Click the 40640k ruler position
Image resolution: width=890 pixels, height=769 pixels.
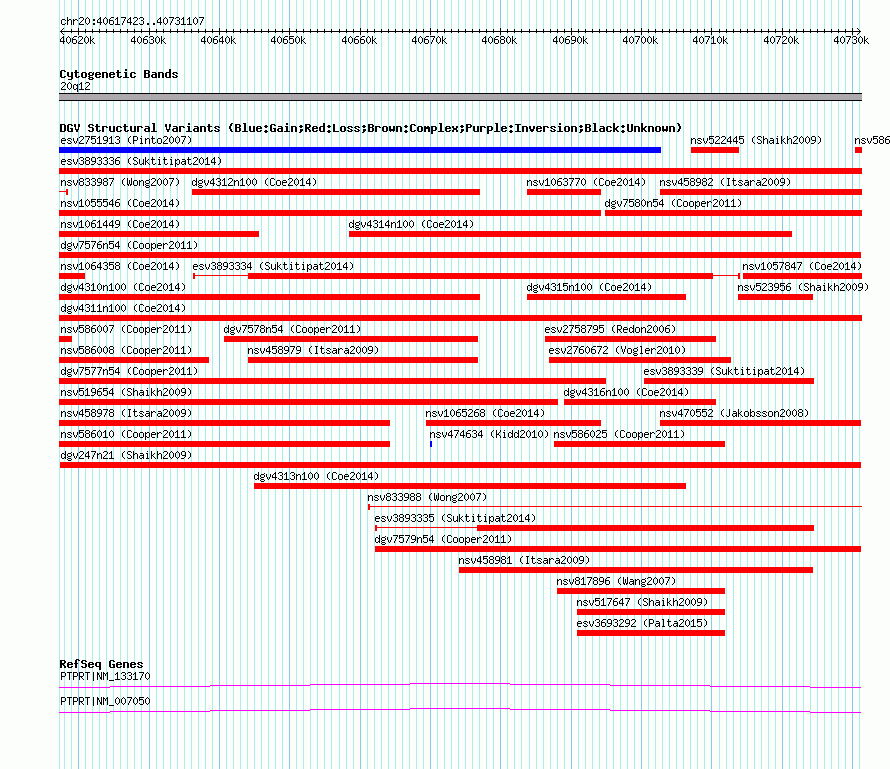click(218, 40)
